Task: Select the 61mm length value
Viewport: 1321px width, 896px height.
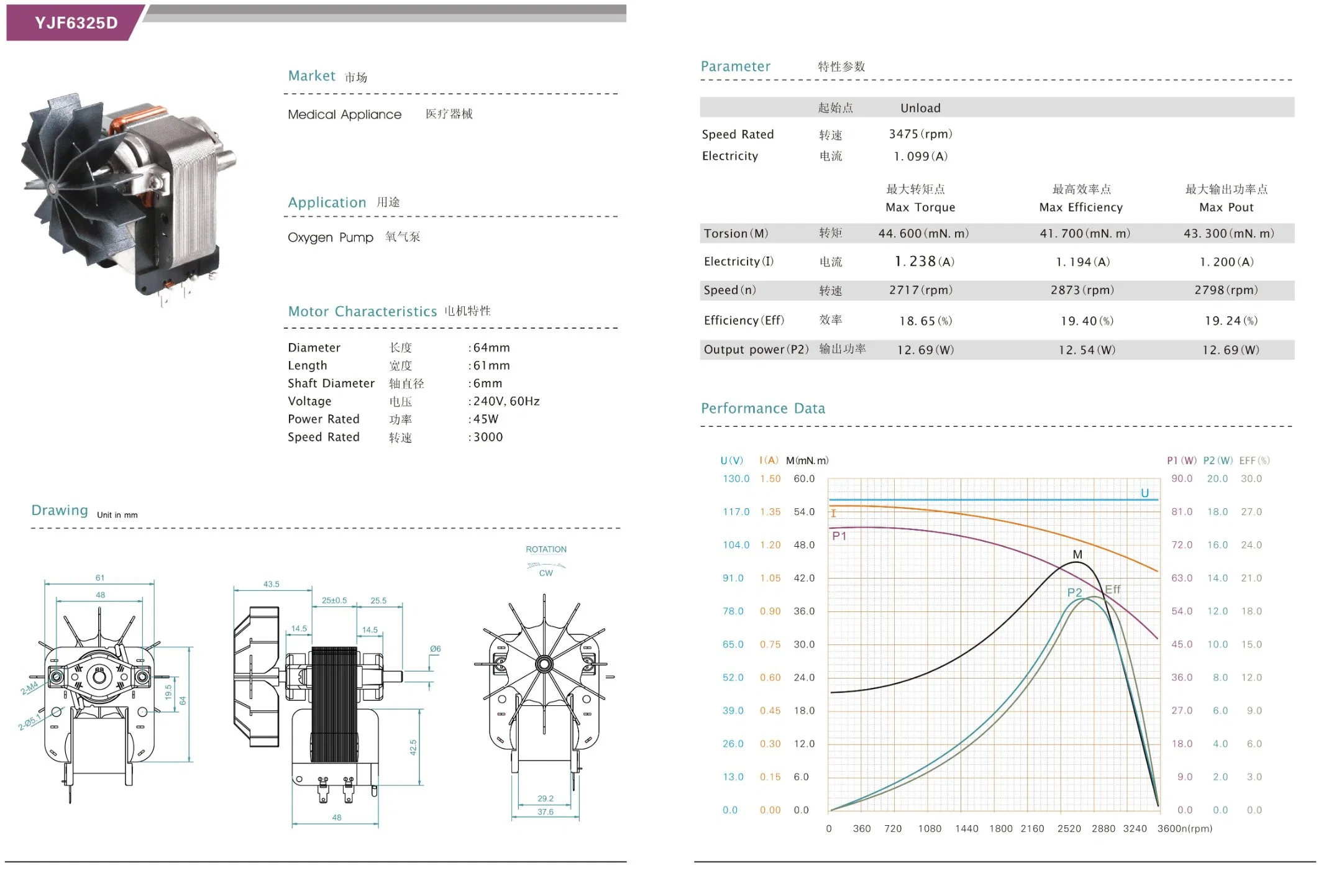Action: (491, 365)
